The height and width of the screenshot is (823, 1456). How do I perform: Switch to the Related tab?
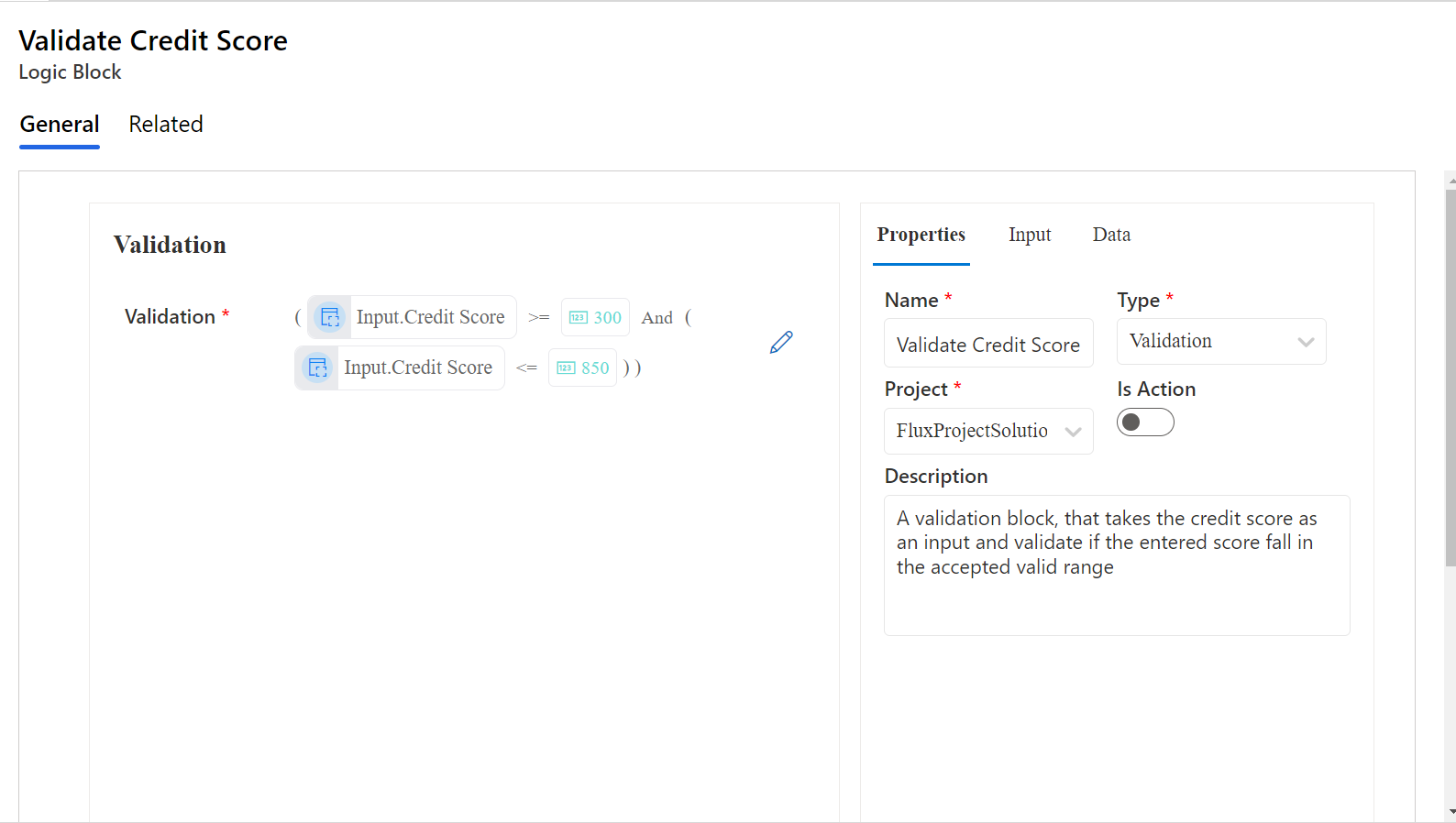tap(166, 124)
